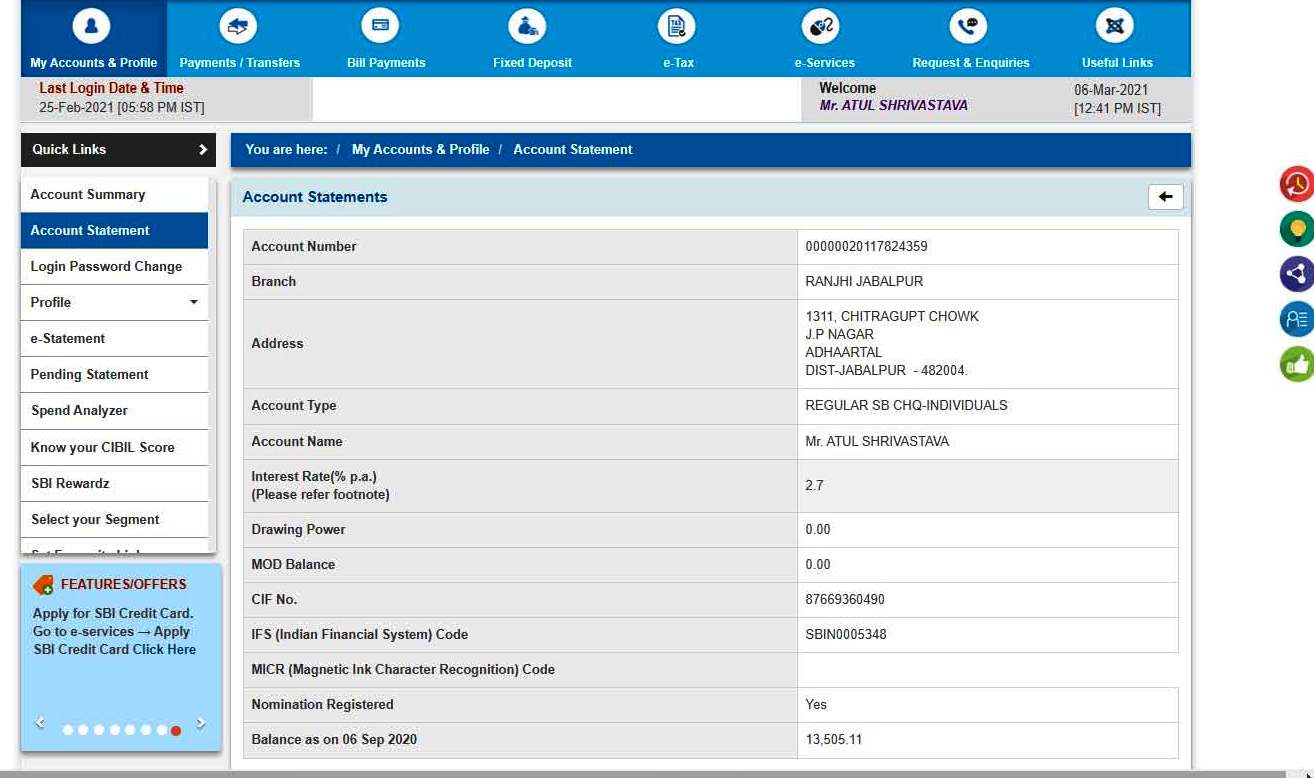Click account number 00000020117824359
The height and width of the screenshot is (778, 1314).
(866, 246)
